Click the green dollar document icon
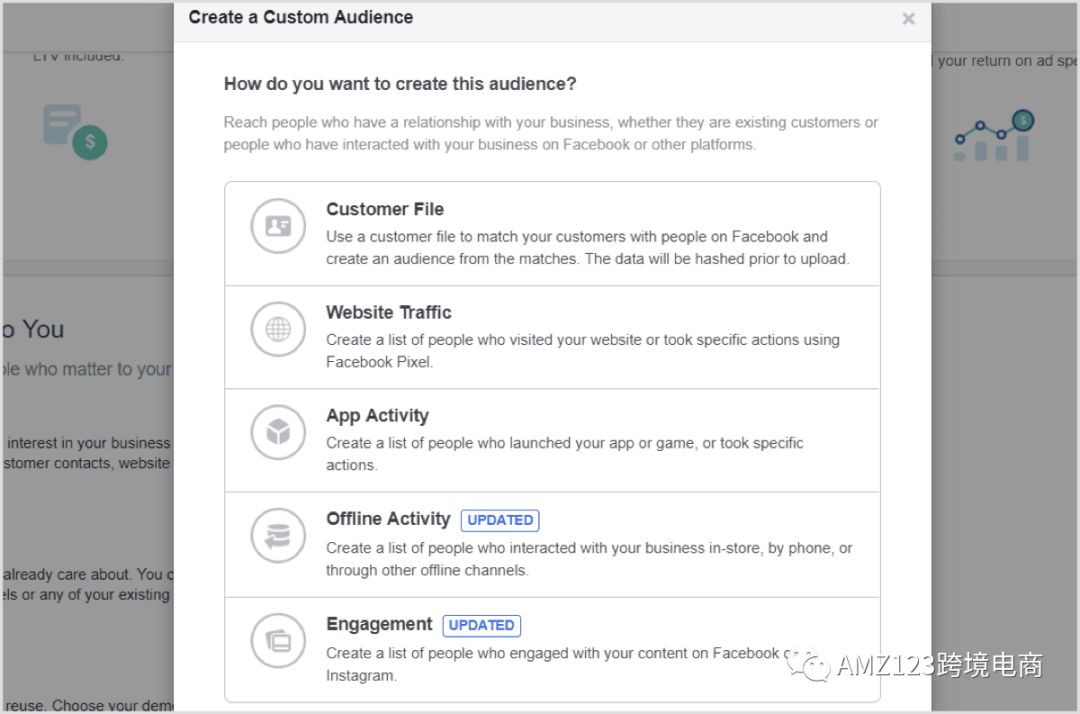The height and width of the screenshot is (714, 1080). pos(75,132)
